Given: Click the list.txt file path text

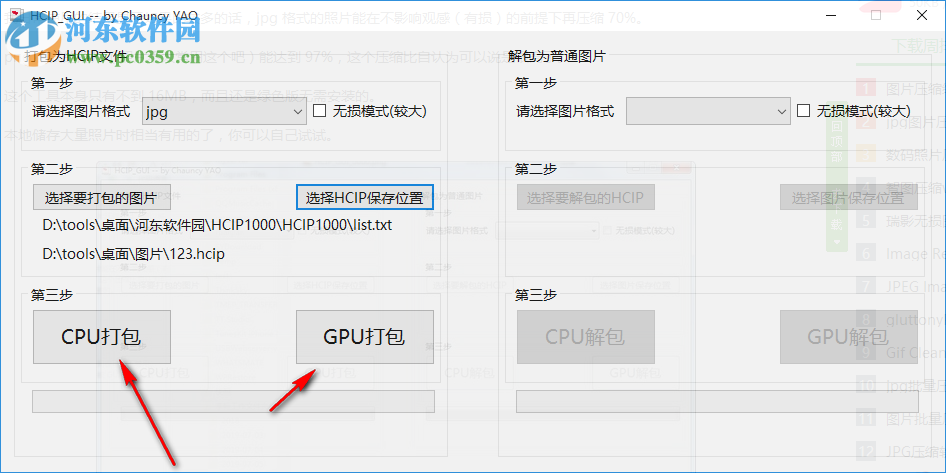Looking at the screenshot, I should [217, 226].
